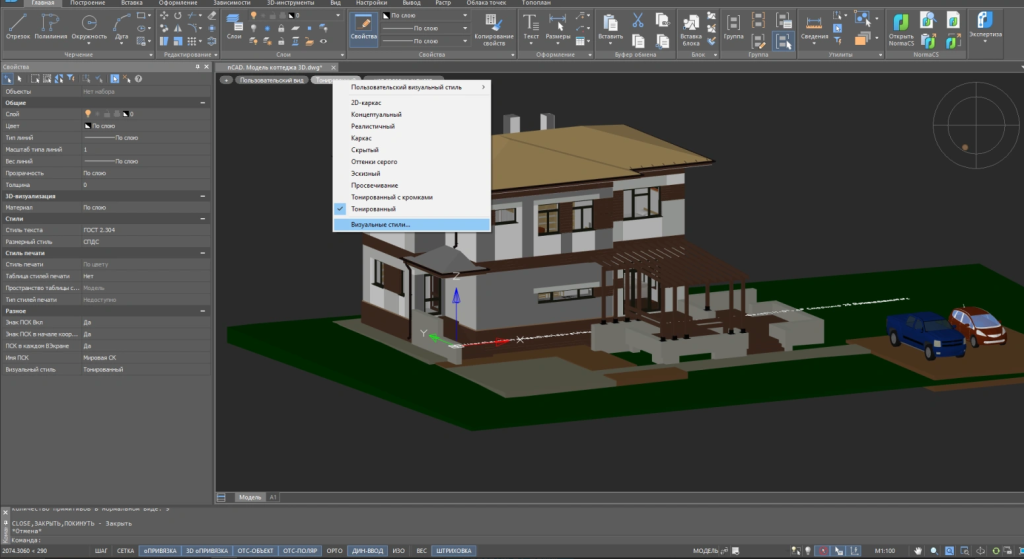Open the Слои layers manager
Screen dimensions: 1024x559
[235, 27]
